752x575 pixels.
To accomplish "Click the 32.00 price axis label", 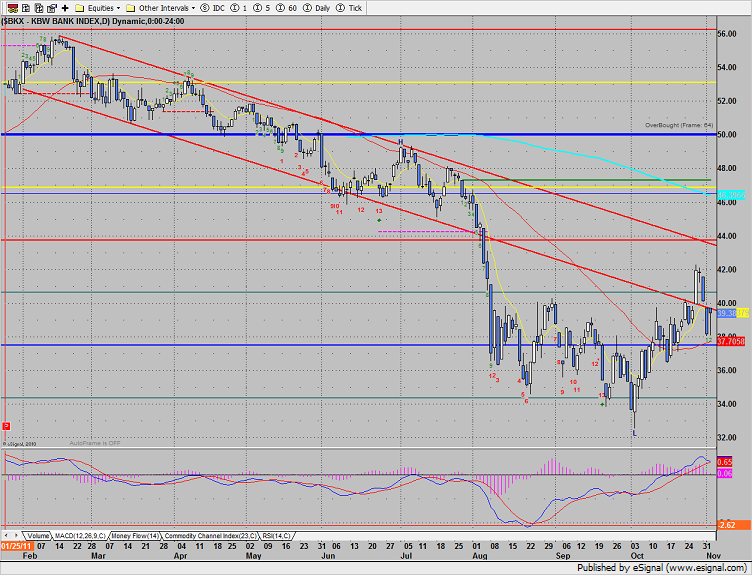I will click(727, 437).
